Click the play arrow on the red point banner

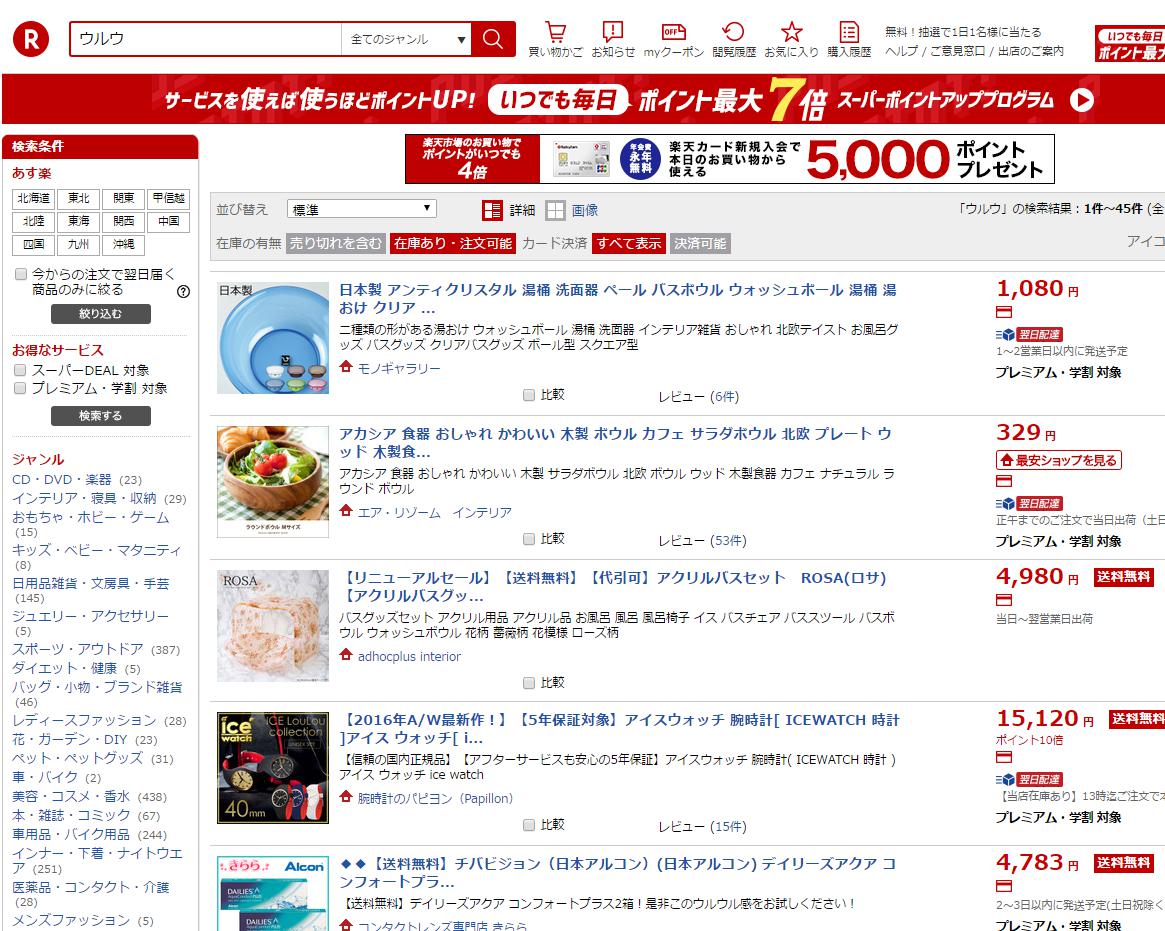1082,100
